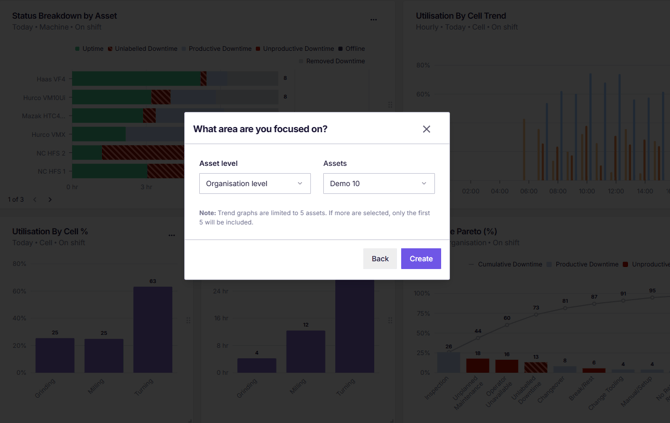Open Utilisation By Cell % options menu
The image size is (670, 423).
pos(171,235)
